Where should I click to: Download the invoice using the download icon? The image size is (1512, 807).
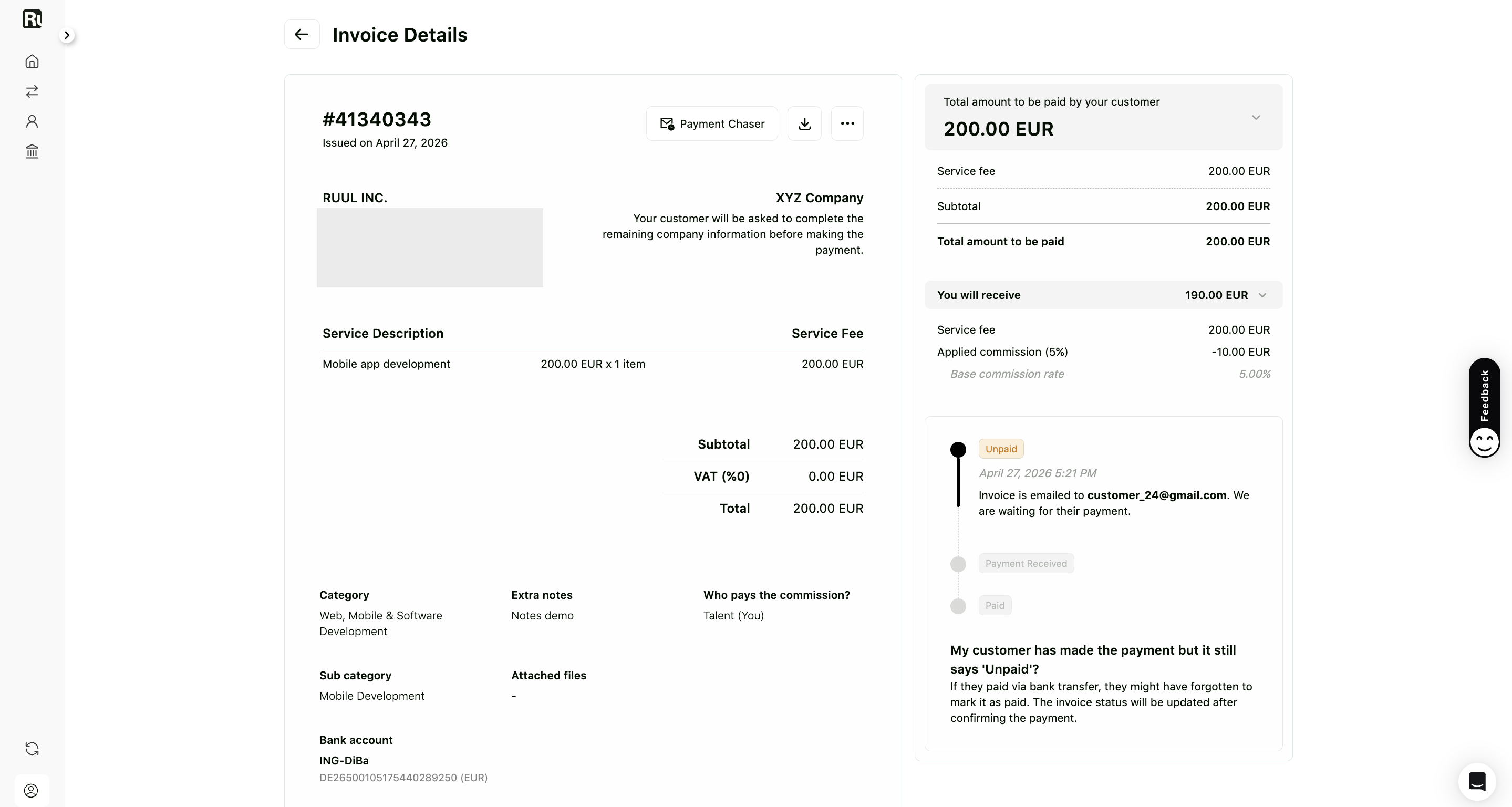tap(804, 123)
